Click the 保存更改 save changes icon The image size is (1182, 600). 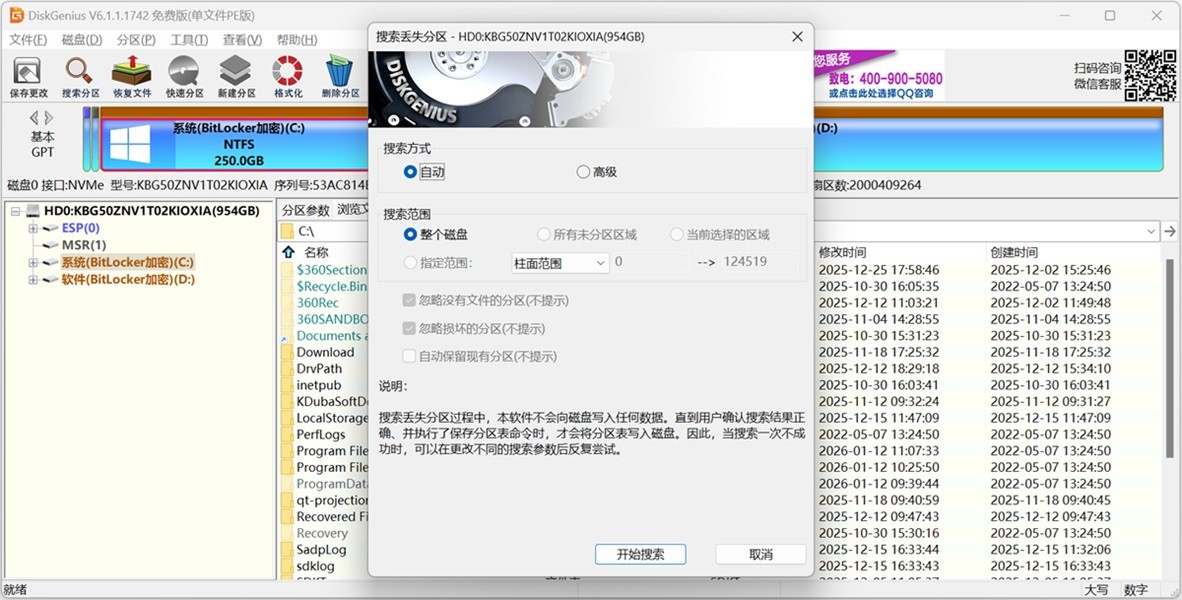tap(26, 75)
